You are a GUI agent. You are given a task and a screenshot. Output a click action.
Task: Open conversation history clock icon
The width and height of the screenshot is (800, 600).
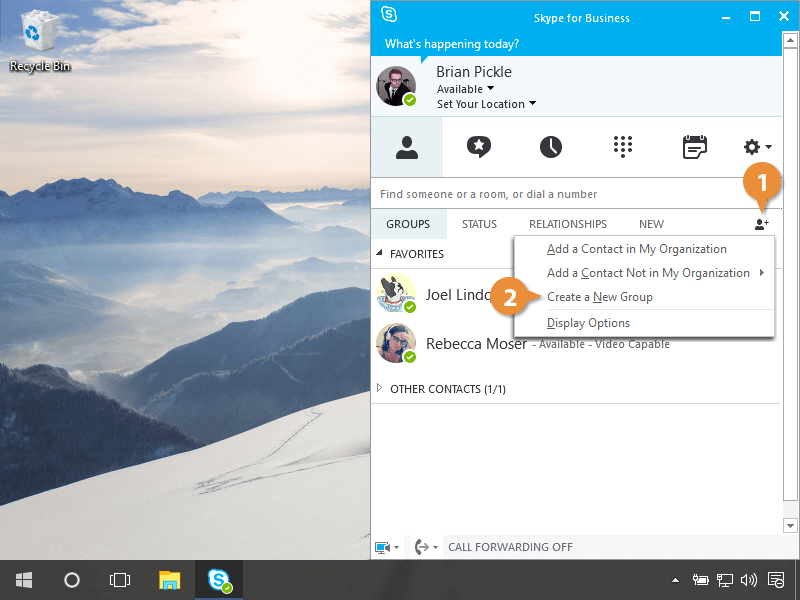(x=551, y=147)
